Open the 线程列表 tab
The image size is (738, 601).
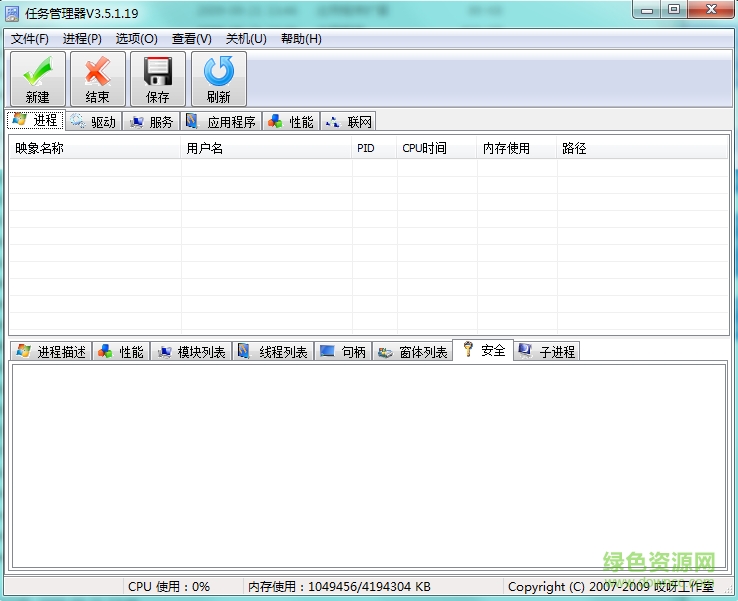coord(273,352)
